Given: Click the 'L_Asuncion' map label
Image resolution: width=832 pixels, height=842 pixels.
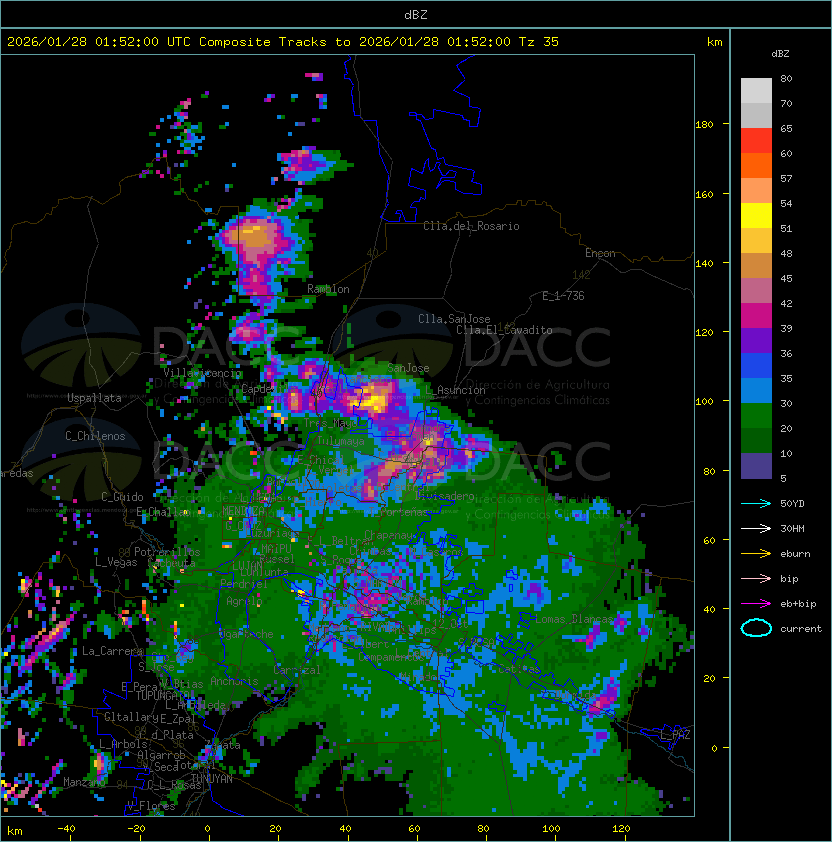Looking at the screenshot, I should 455,390.
